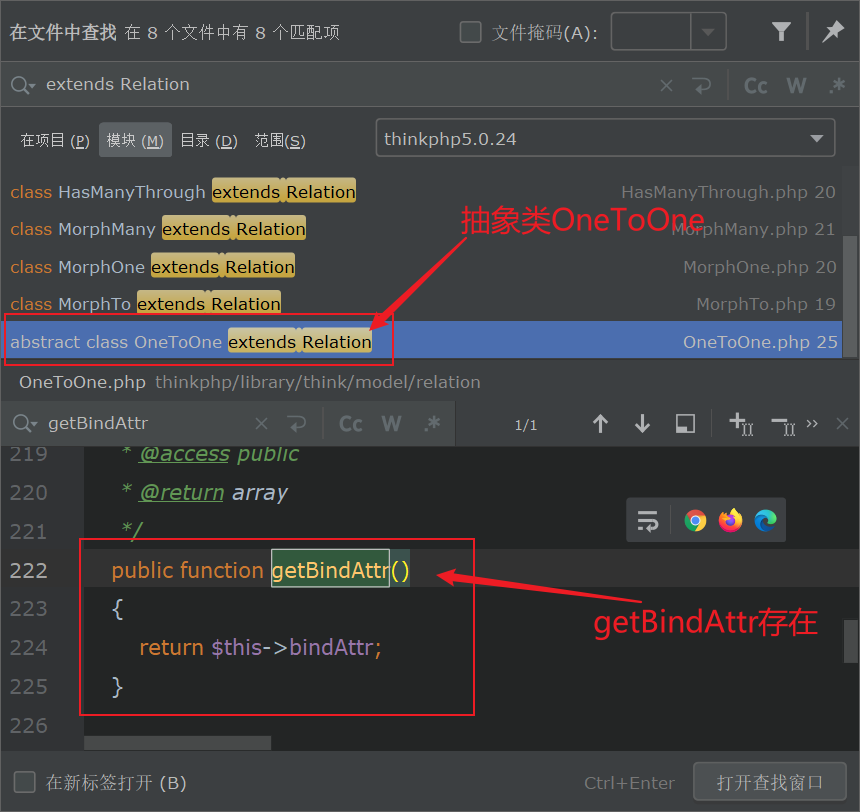Click the add selection for next occurrence icon
This screenshot has width=860, height=812.
click(740, 424)
